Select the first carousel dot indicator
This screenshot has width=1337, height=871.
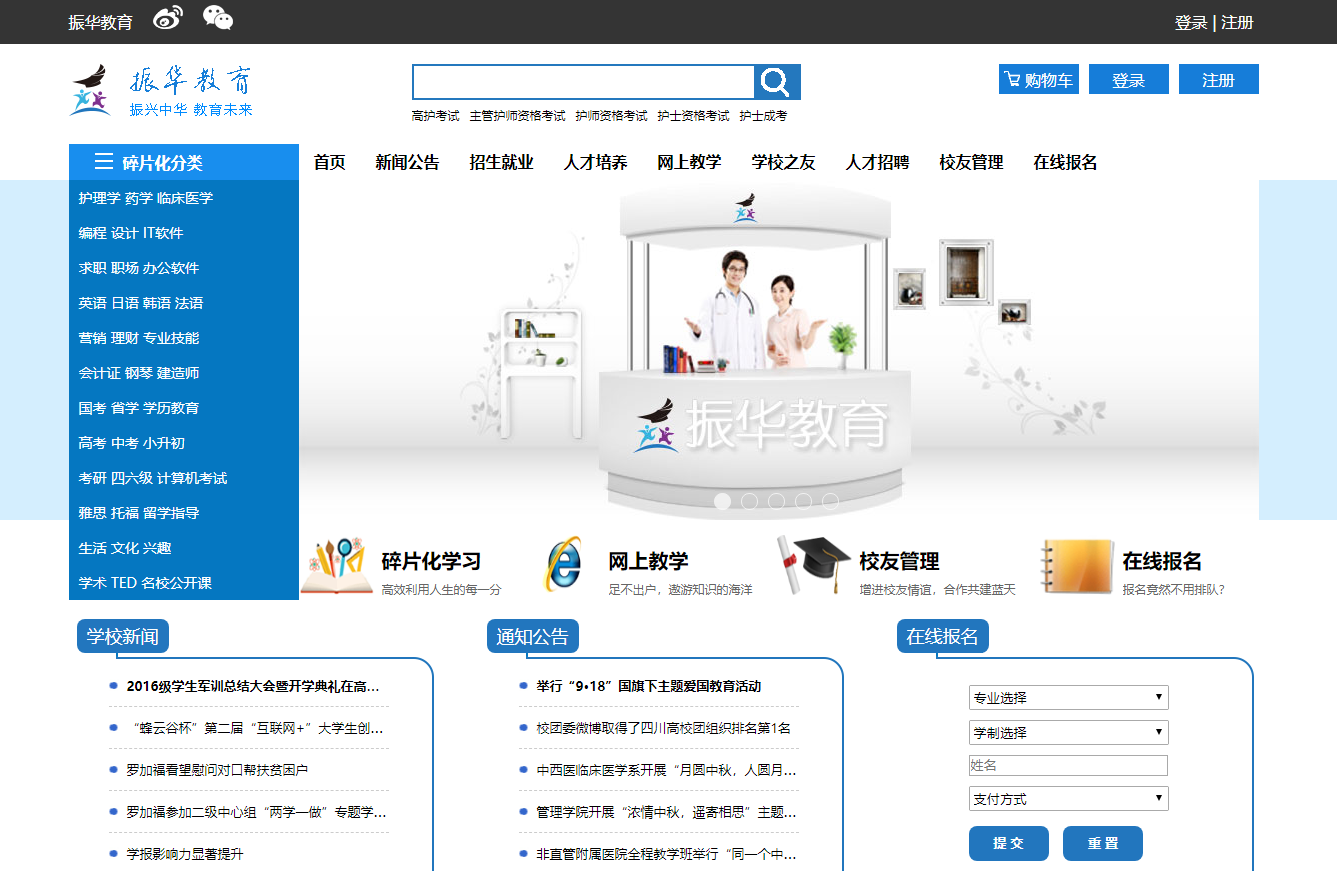click(723, 502)
